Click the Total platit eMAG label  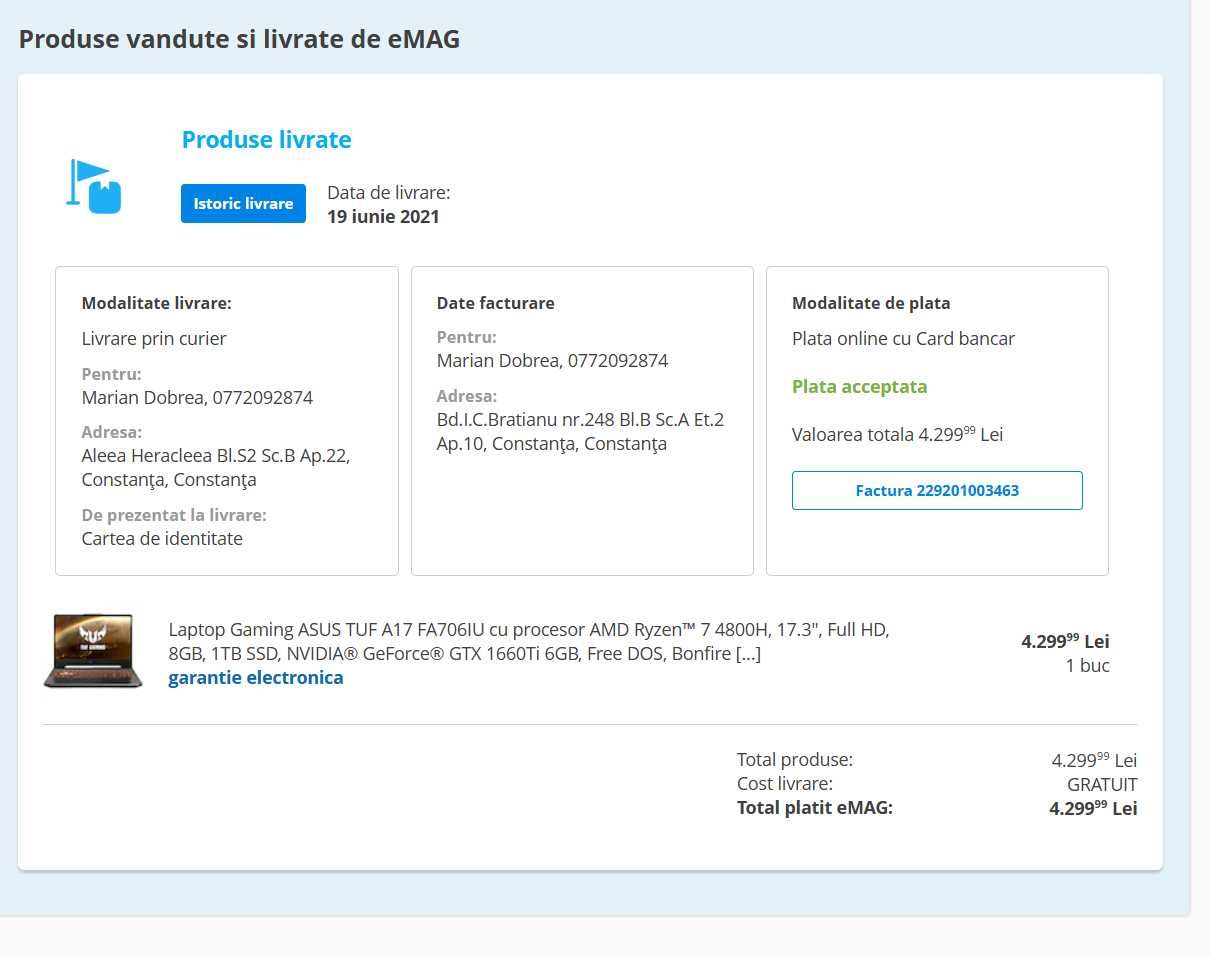pos(815,808)
